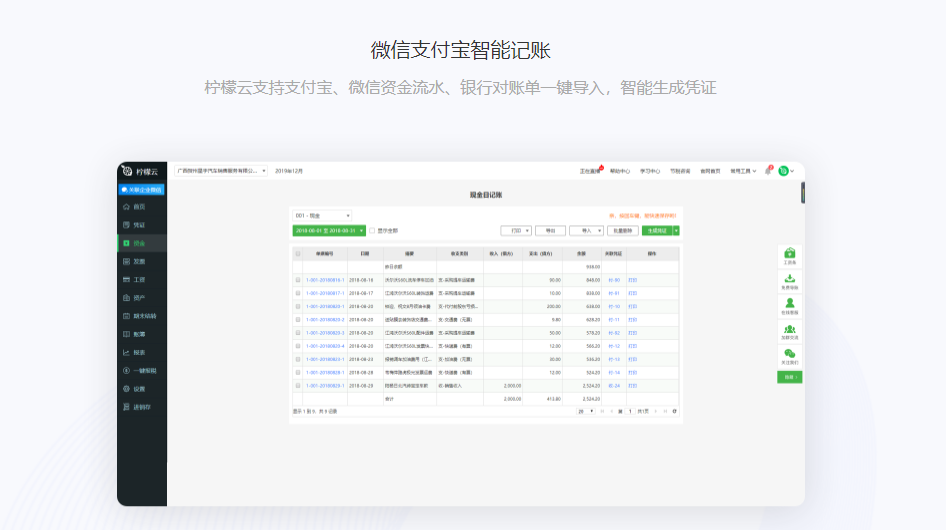The height and width of the screenshot is (530, 946).
Task: Check the row 1-001-20180816-1 checkbox
Action: 297,280
